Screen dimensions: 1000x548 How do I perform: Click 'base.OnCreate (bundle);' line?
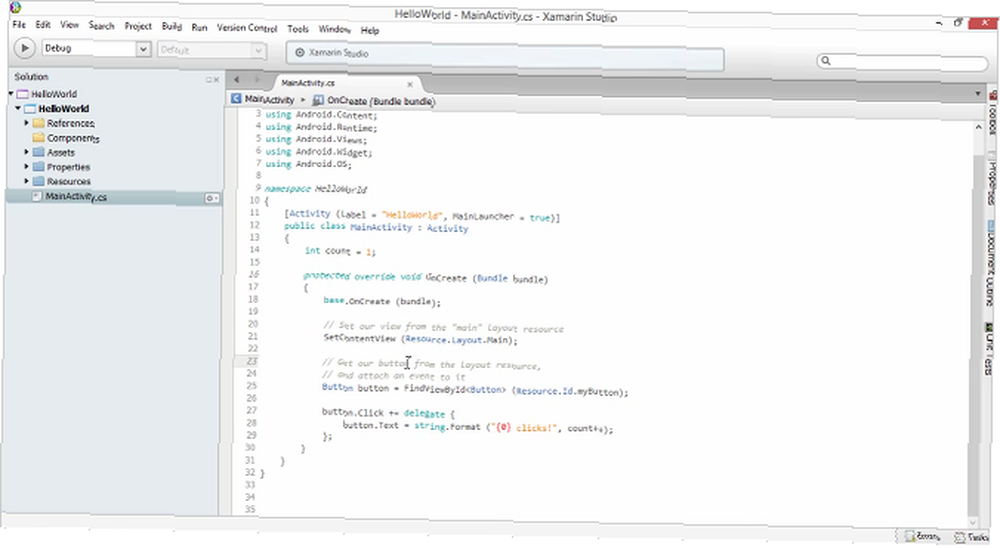pos(381,300)
